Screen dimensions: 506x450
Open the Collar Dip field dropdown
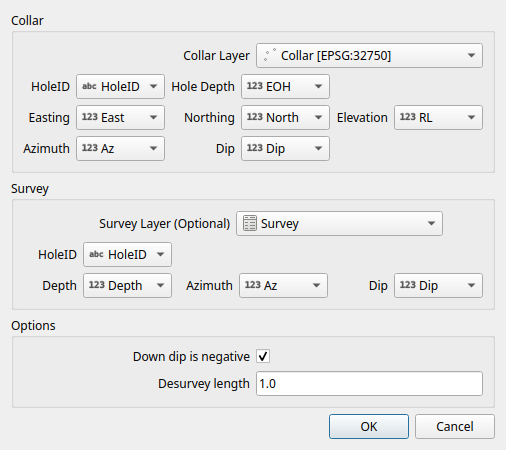tap(285, 148)
